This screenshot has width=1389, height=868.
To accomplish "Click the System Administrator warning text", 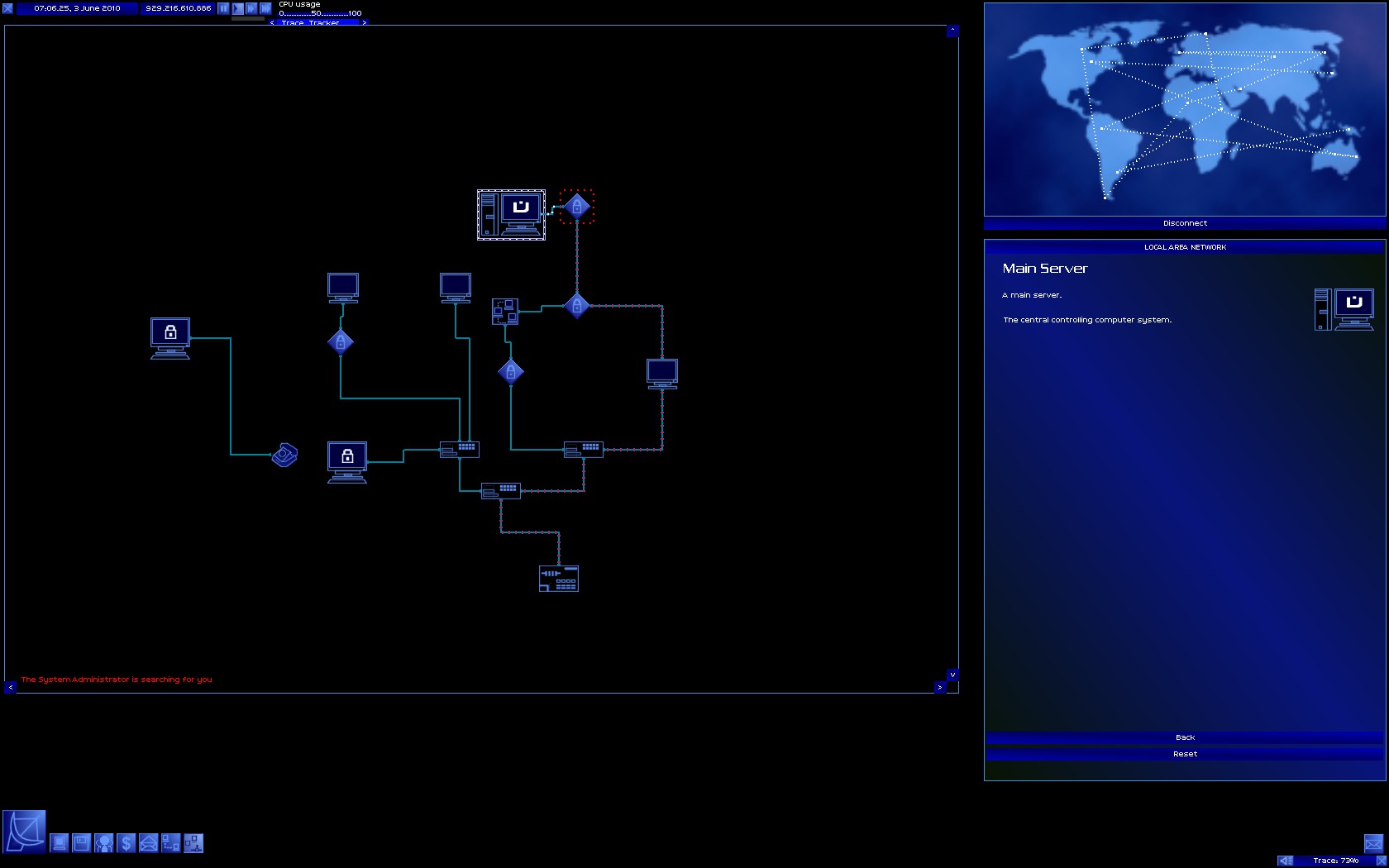I will (117, 680).
